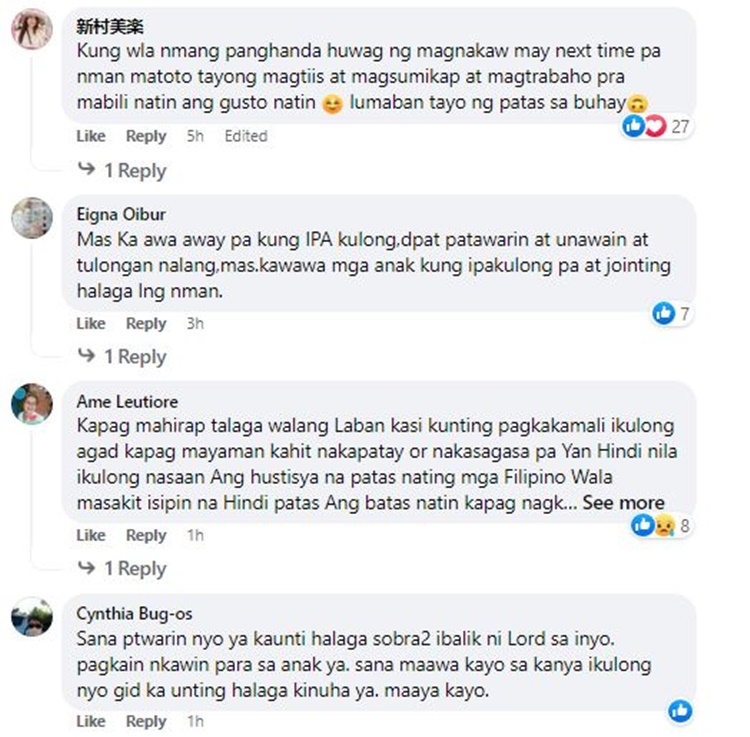Open Eigna Oibur's profile avatar

pyautogui.click(x=32, y=218)
